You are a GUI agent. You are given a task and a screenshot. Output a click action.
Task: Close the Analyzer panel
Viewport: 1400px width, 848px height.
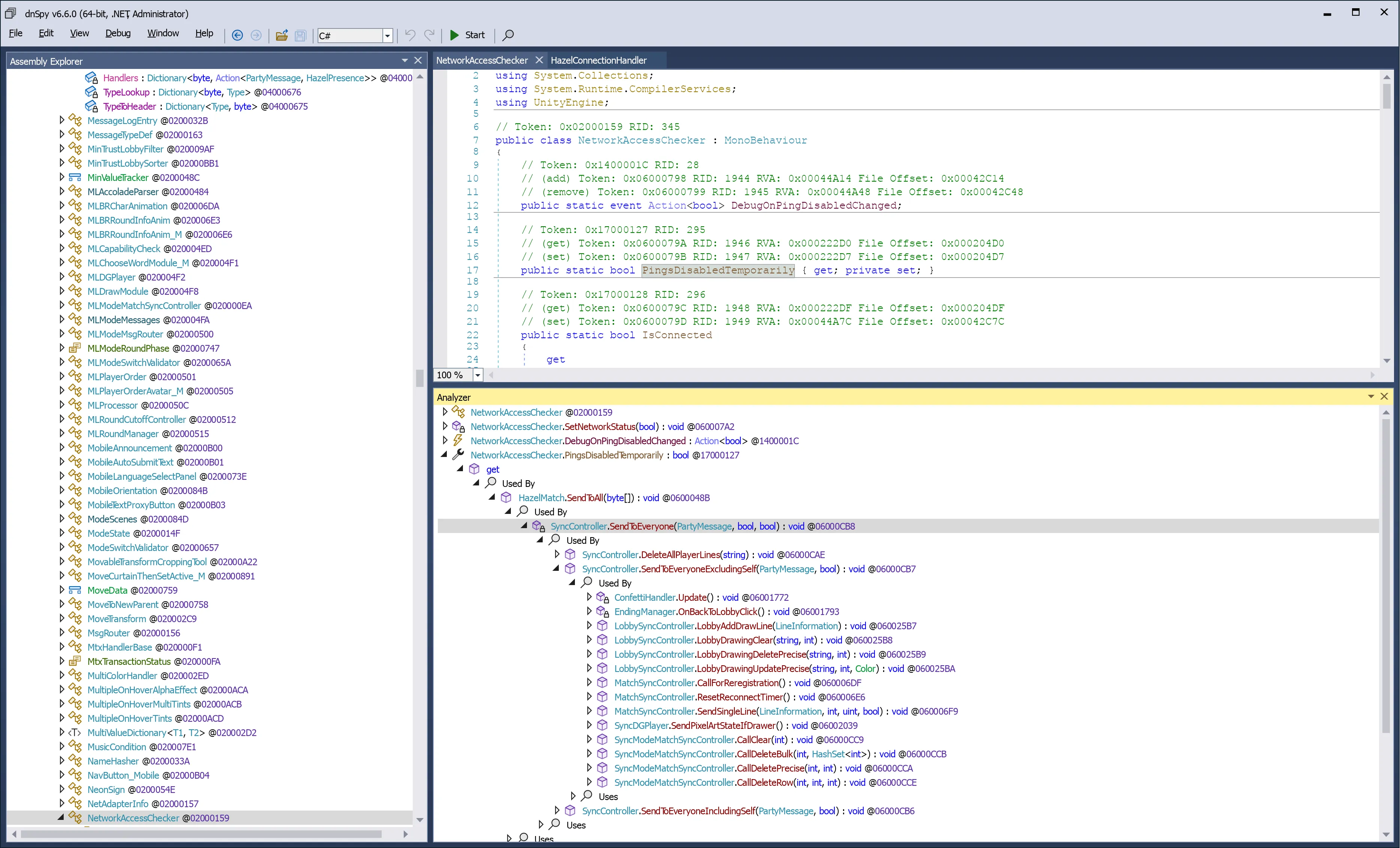pos(1385,396)
